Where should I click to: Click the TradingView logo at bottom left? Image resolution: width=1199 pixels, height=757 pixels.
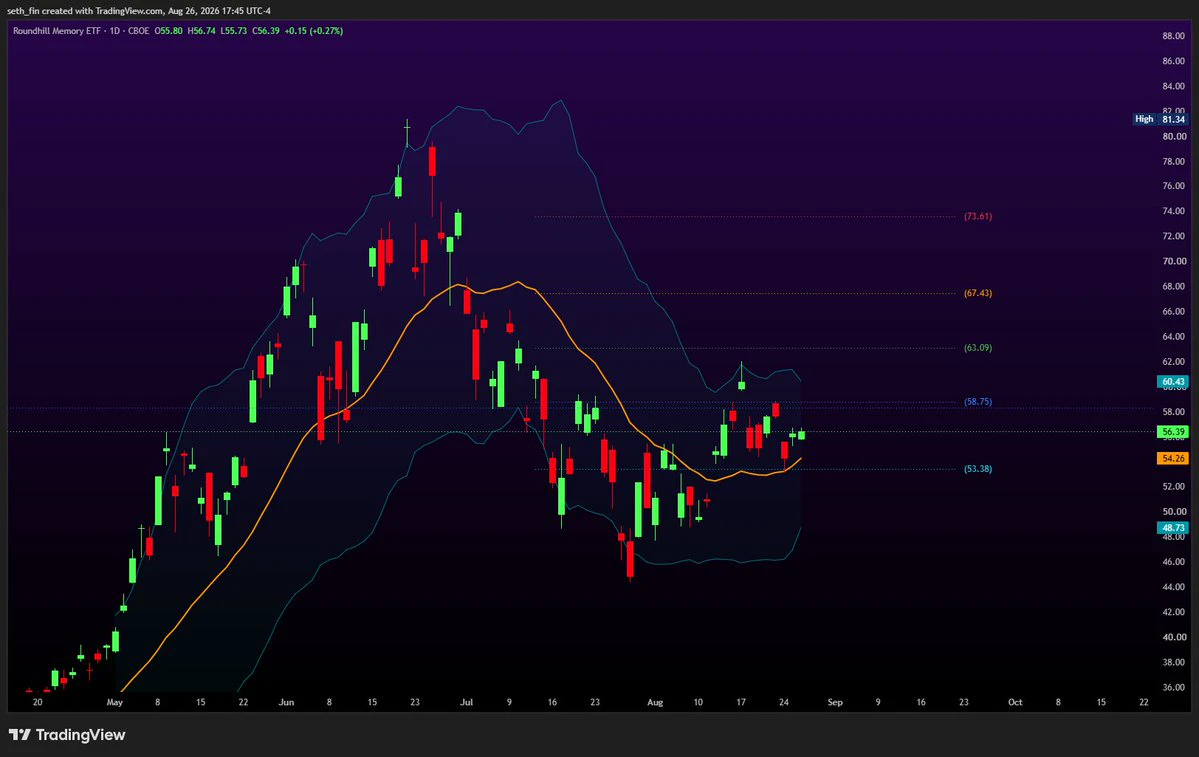(67, 735)
